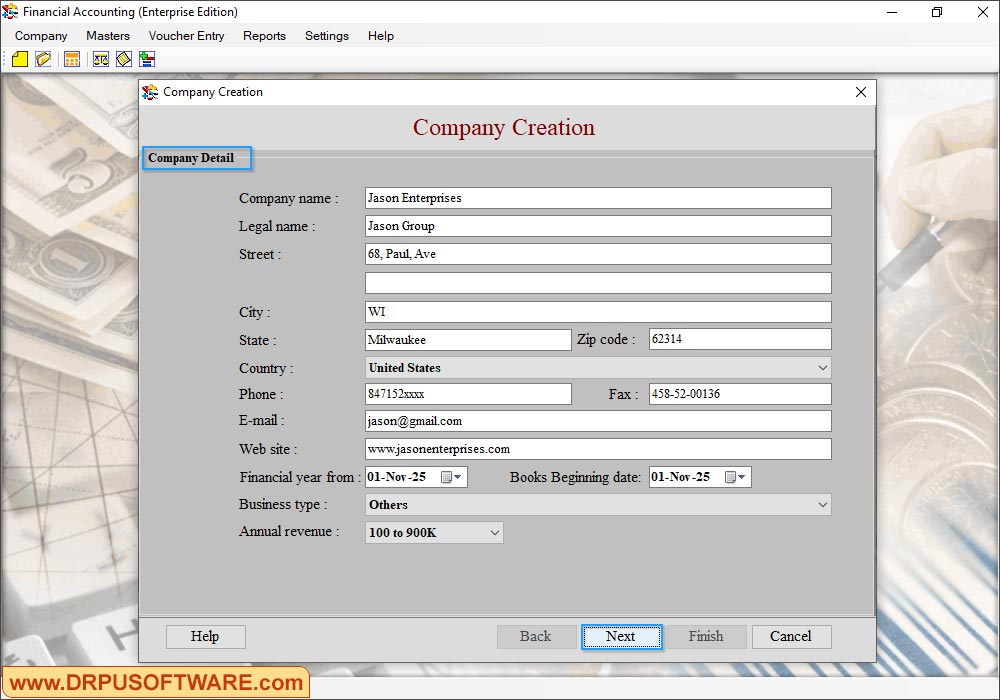Select the New Company toolbar icon

coord(20,59)
